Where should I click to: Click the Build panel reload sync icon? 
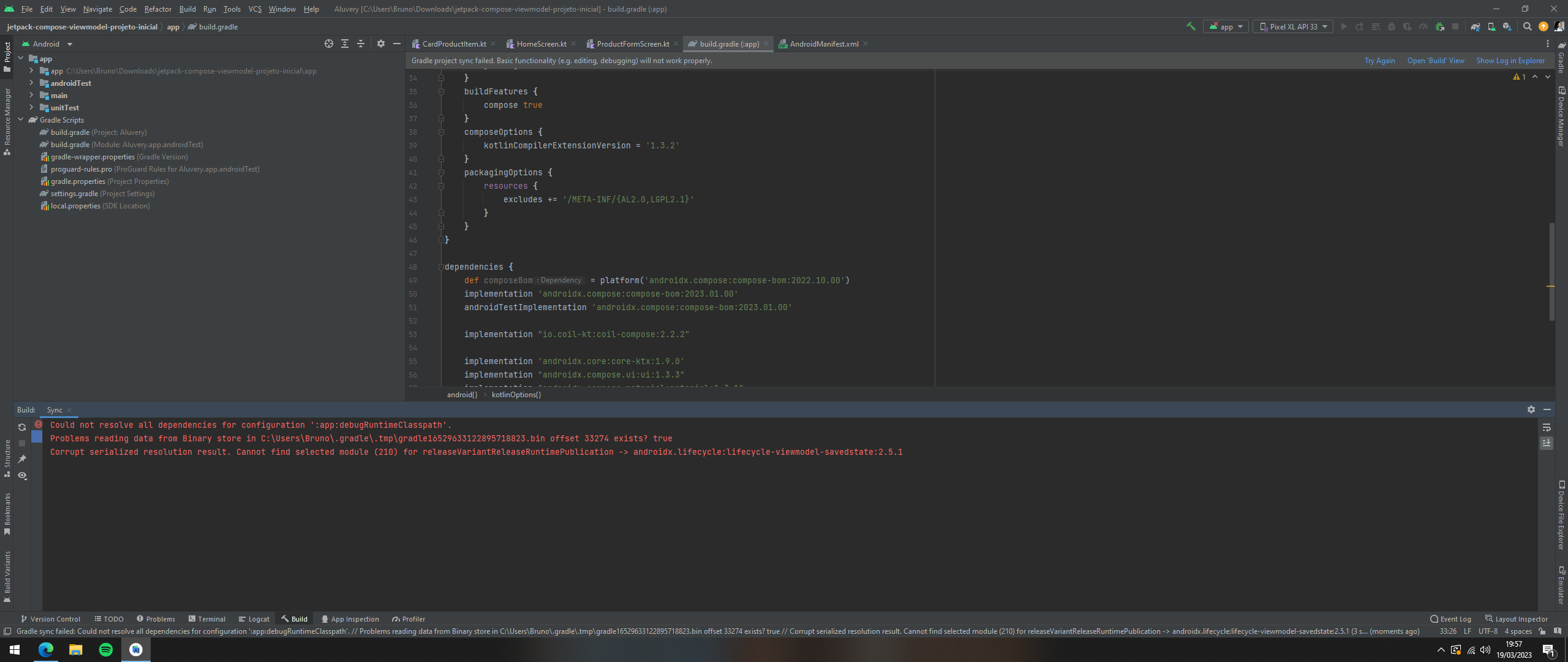[x=22, y=427]
